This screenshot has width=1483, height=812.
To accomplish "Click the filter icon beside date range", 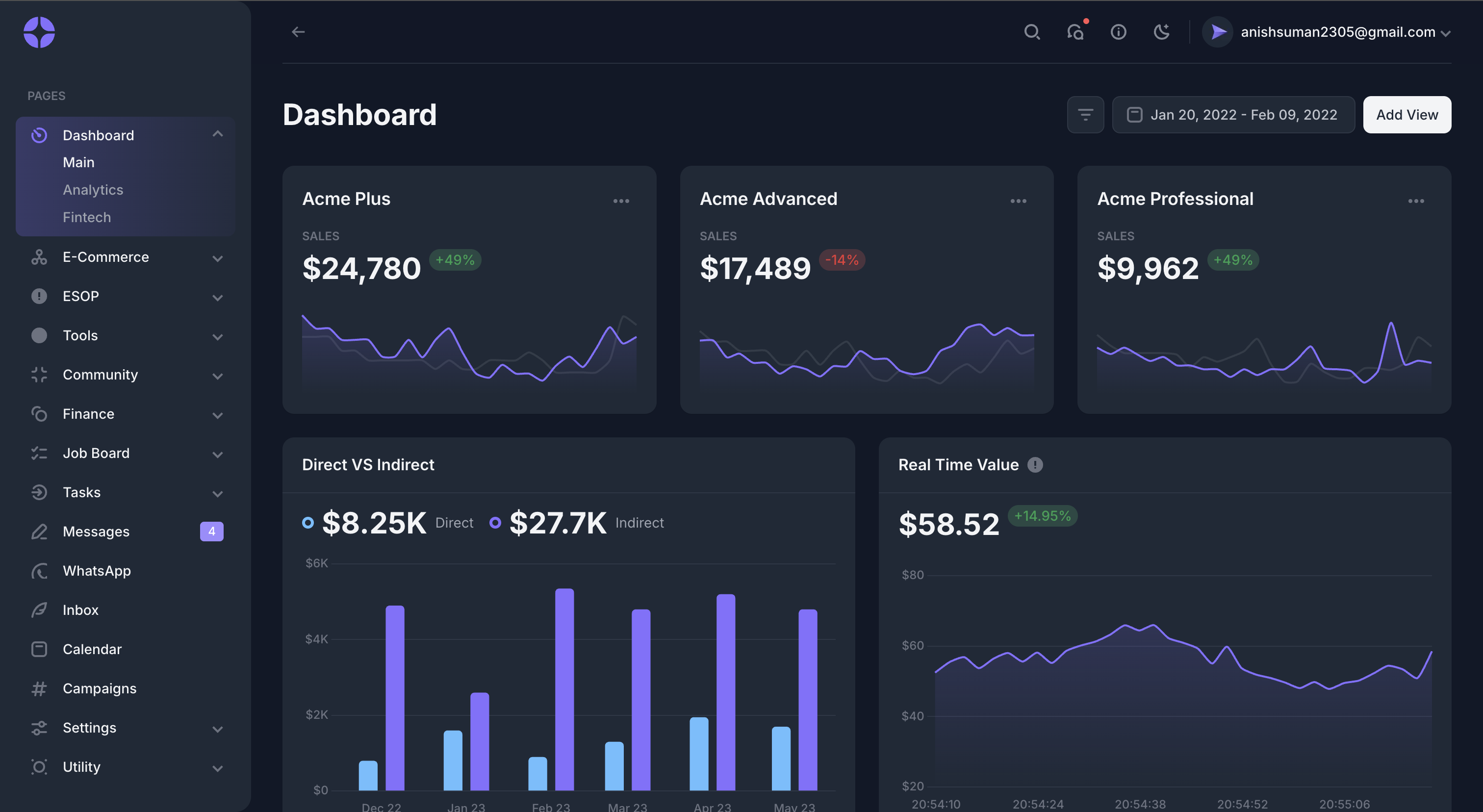I will pos(1085,115).
